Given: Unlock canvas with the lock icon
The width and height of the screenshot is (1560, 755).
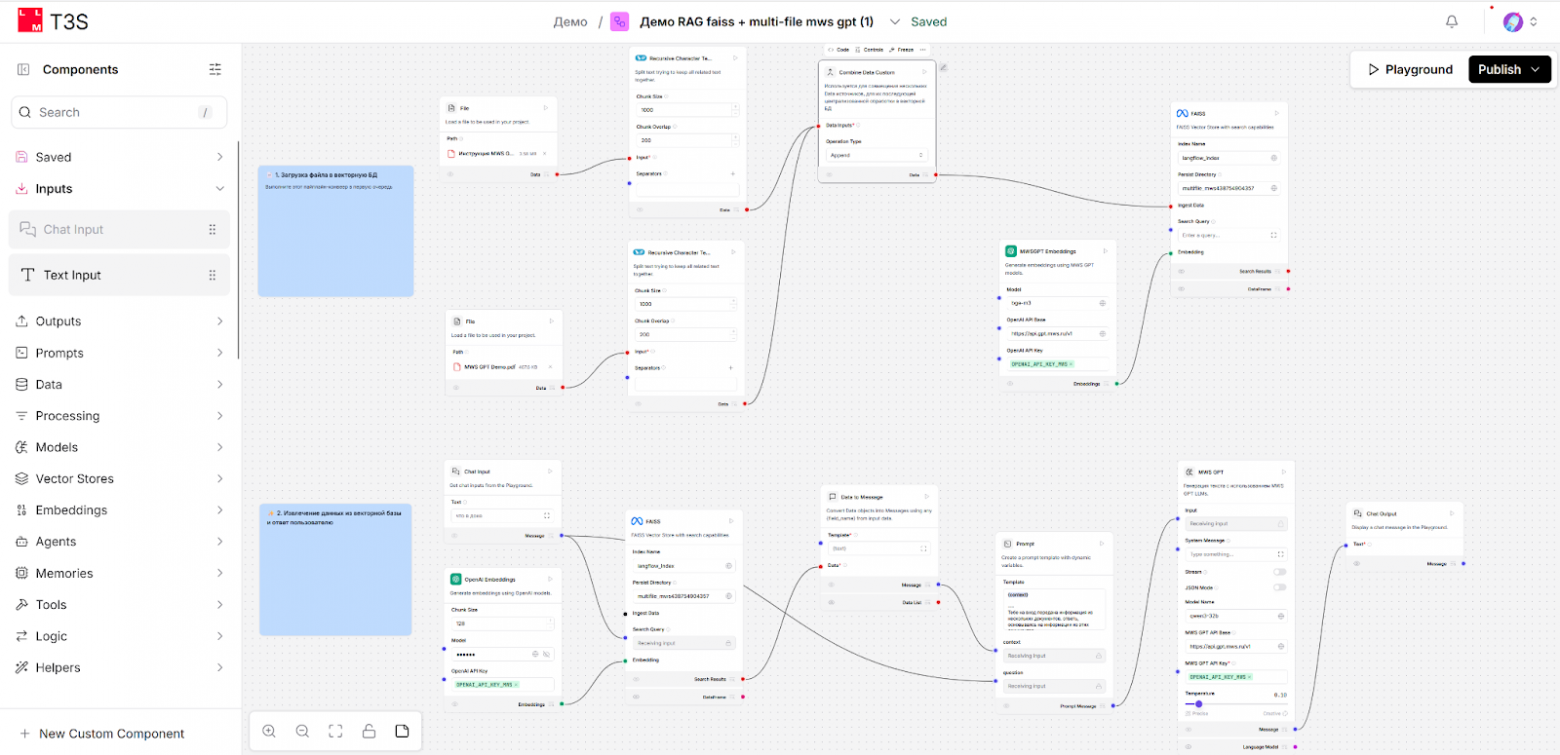Looking at the screenshot, I should (x=369, y=731).
